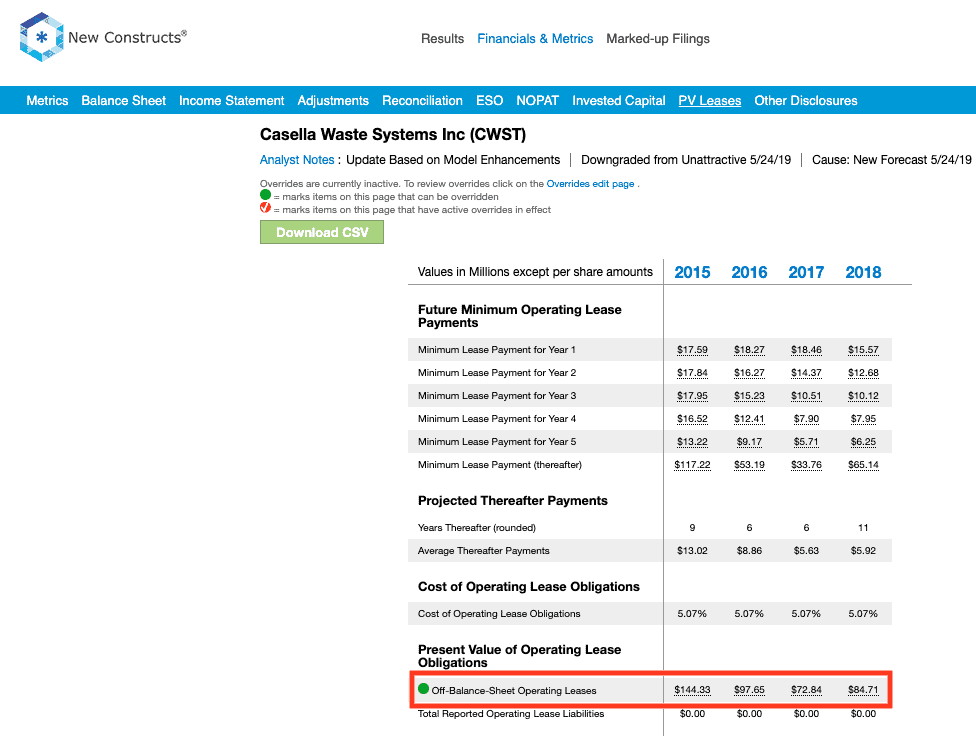Click Year 4 lease payment $7.90

806,419
